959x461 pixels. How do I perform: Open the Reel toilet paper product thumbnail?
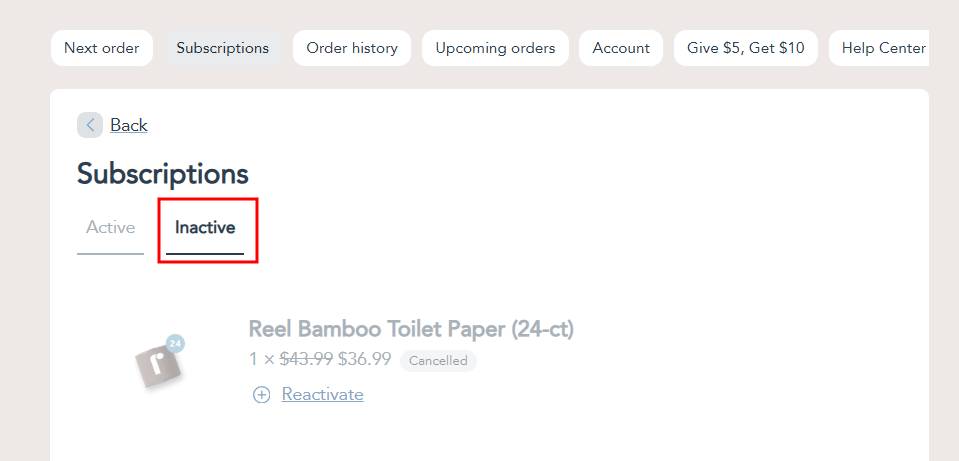tap(159, 363)
